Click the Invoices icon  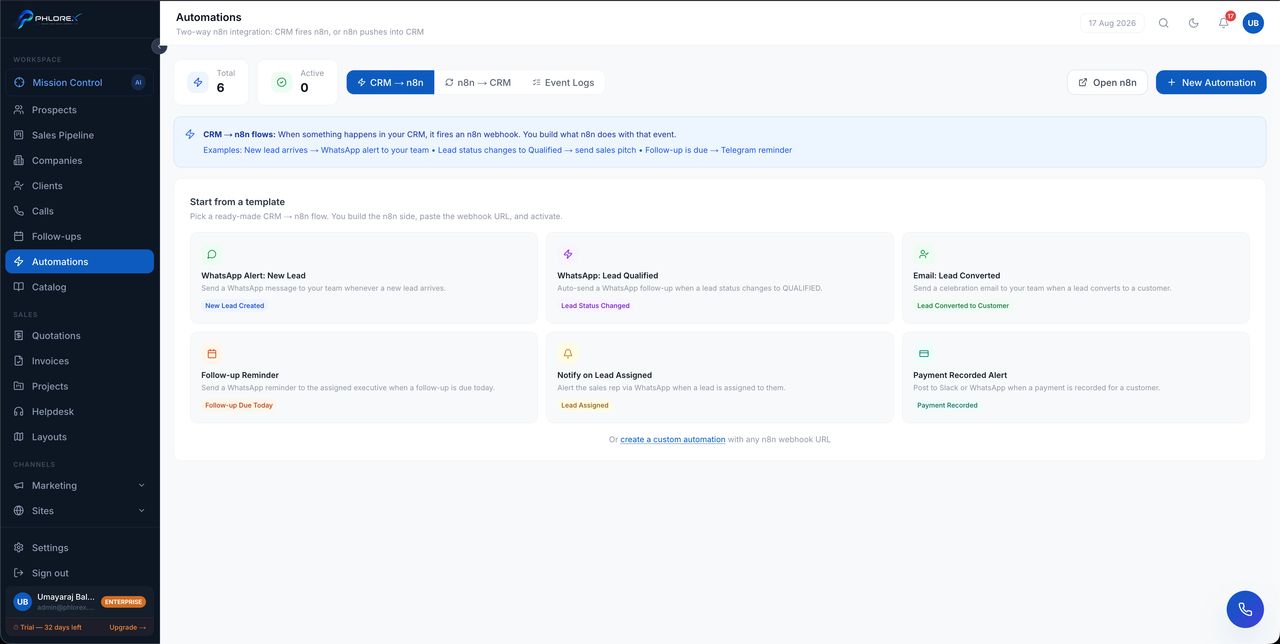19,361
